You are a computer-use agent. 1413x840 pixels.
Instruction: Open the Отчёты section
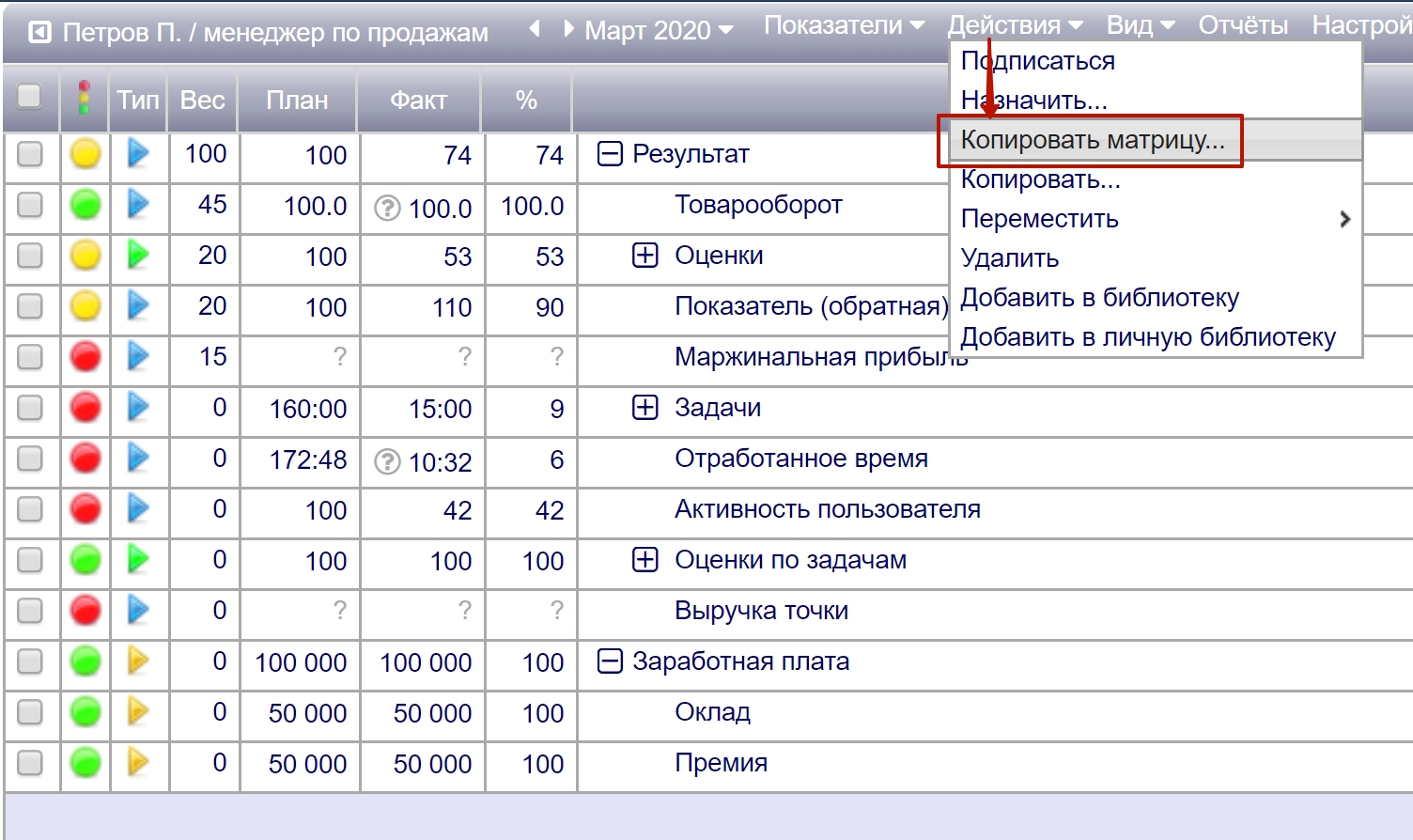click(1242, 25)
